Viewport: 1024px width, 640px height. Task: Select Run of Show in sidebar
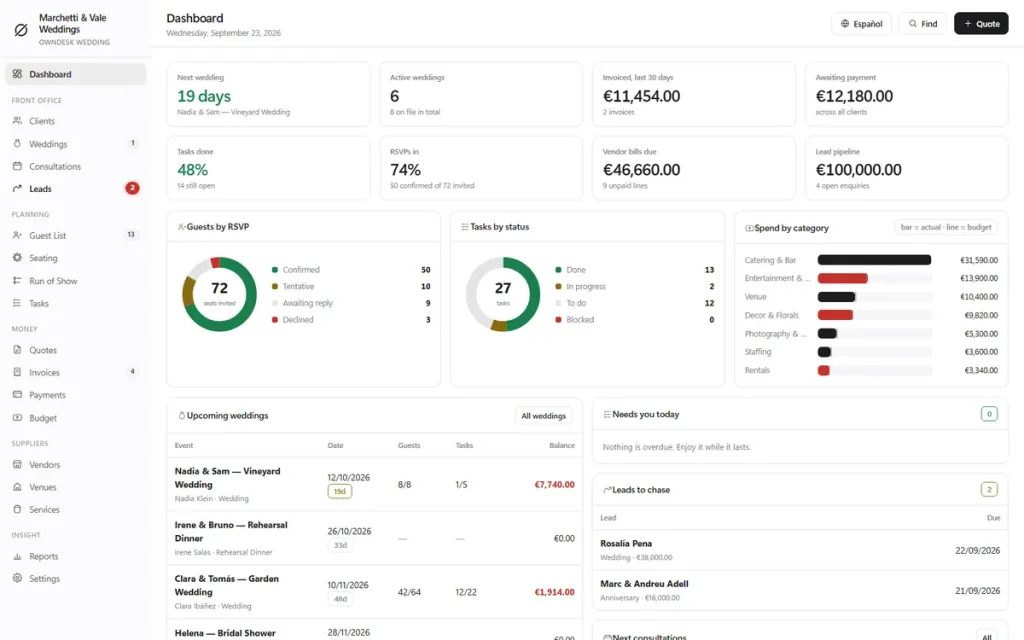[75, 281]
